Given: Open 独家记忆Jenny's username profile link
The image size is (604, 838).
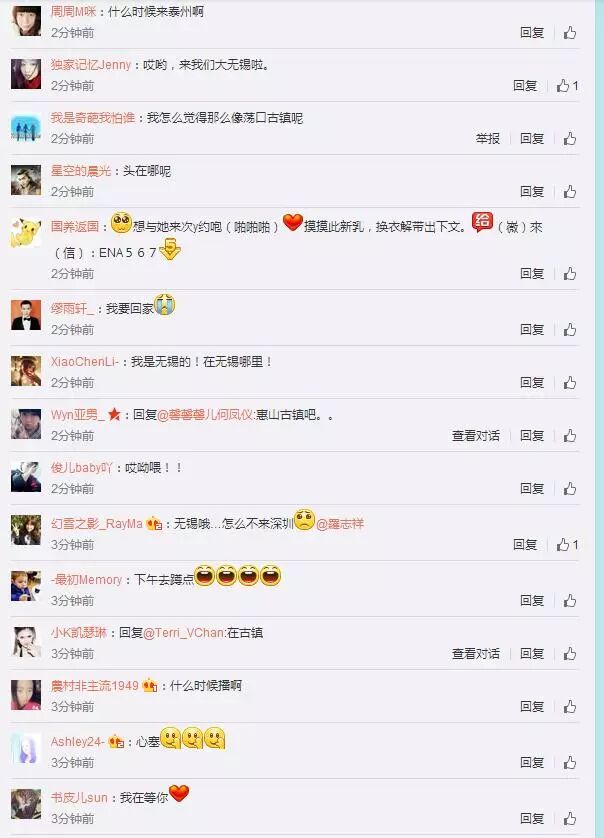Looking at the screenshot, I should click(x=91, y=65).
